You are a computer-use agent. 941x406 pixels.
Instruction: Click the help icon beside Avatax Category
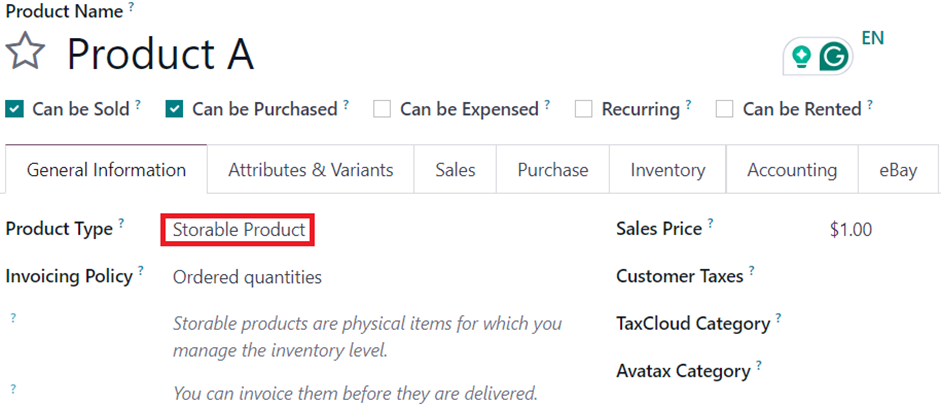click(x=759, y=365)
